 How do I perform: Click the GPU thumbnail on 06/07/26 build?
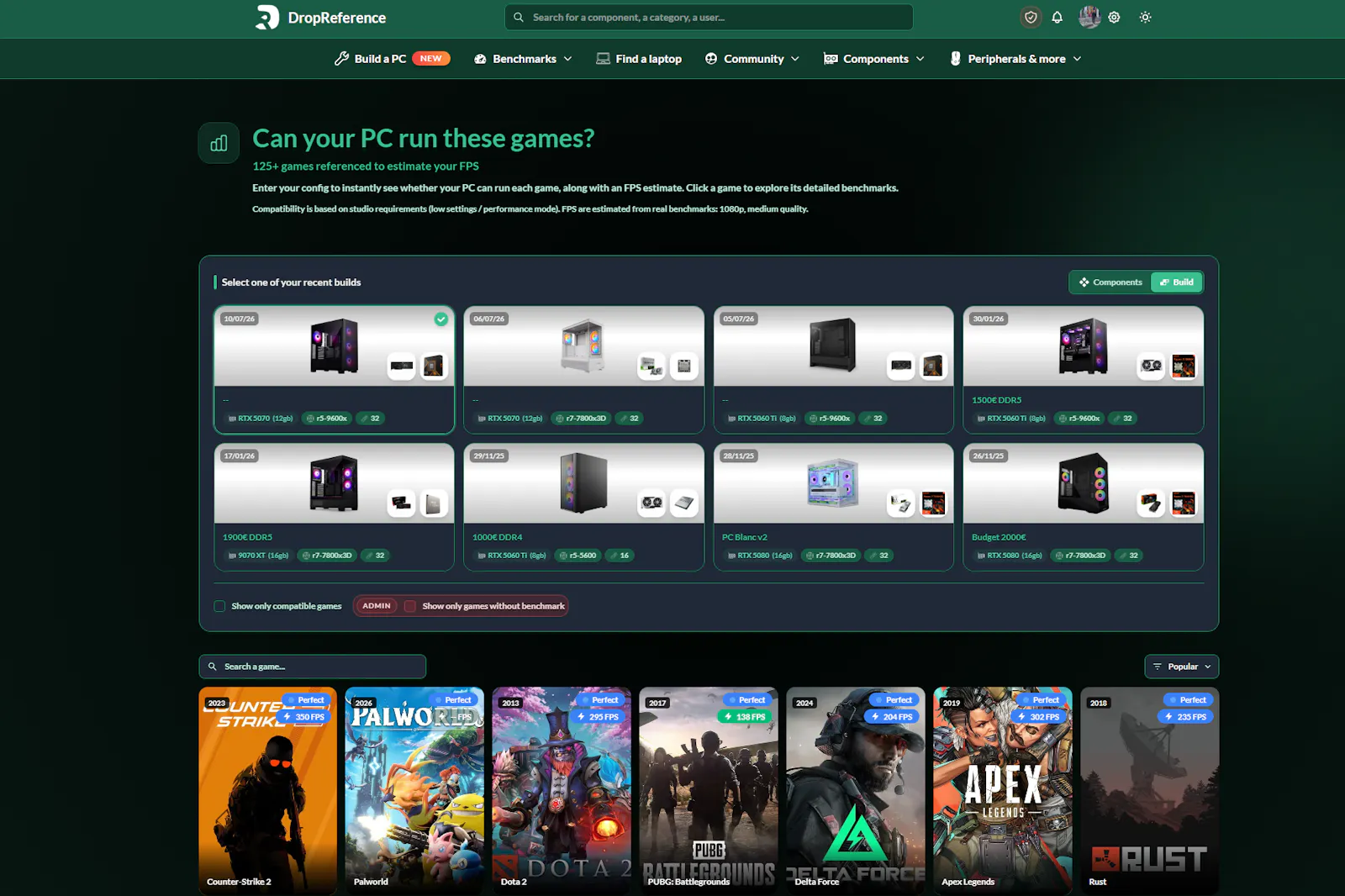[651, 366]
